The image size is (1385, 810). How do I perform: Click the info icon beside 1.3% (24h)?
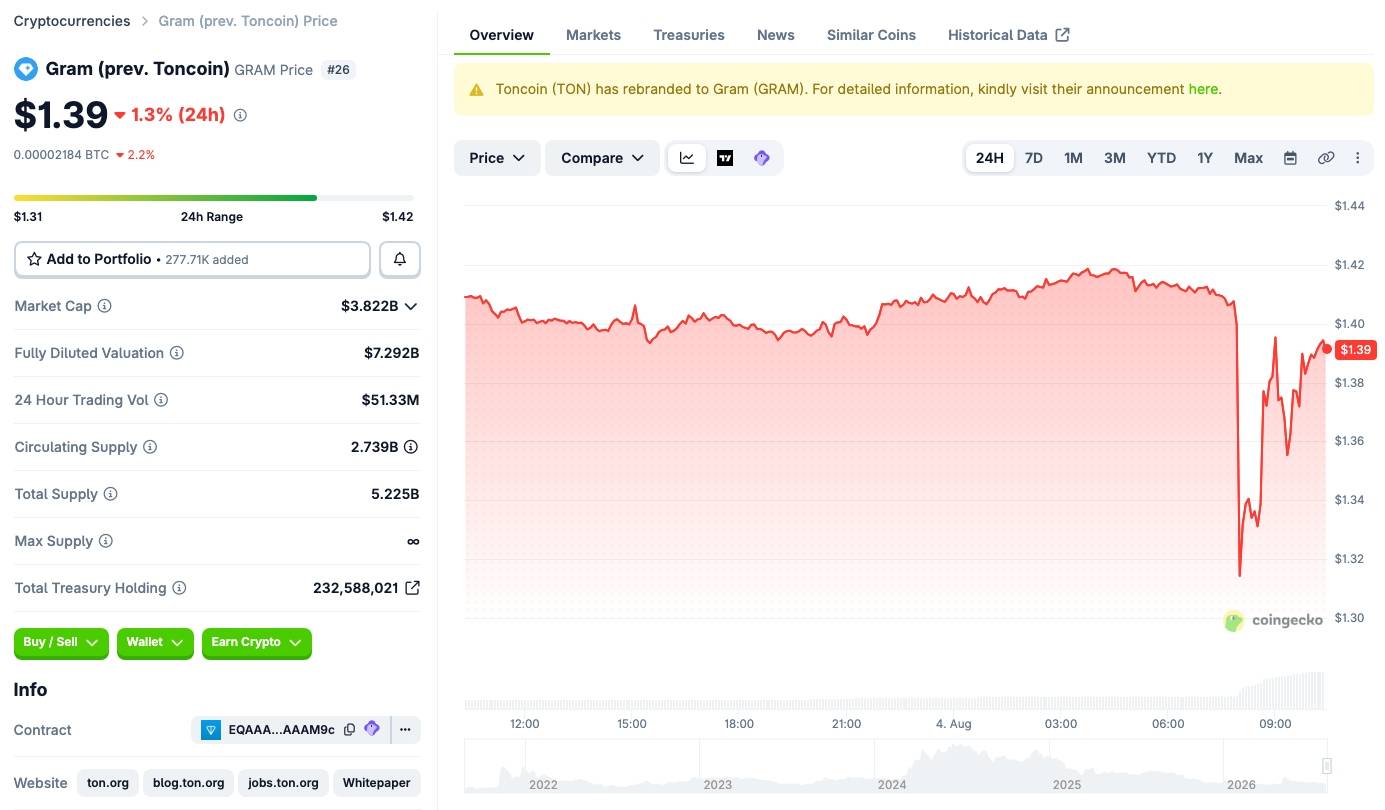(240, 115)
